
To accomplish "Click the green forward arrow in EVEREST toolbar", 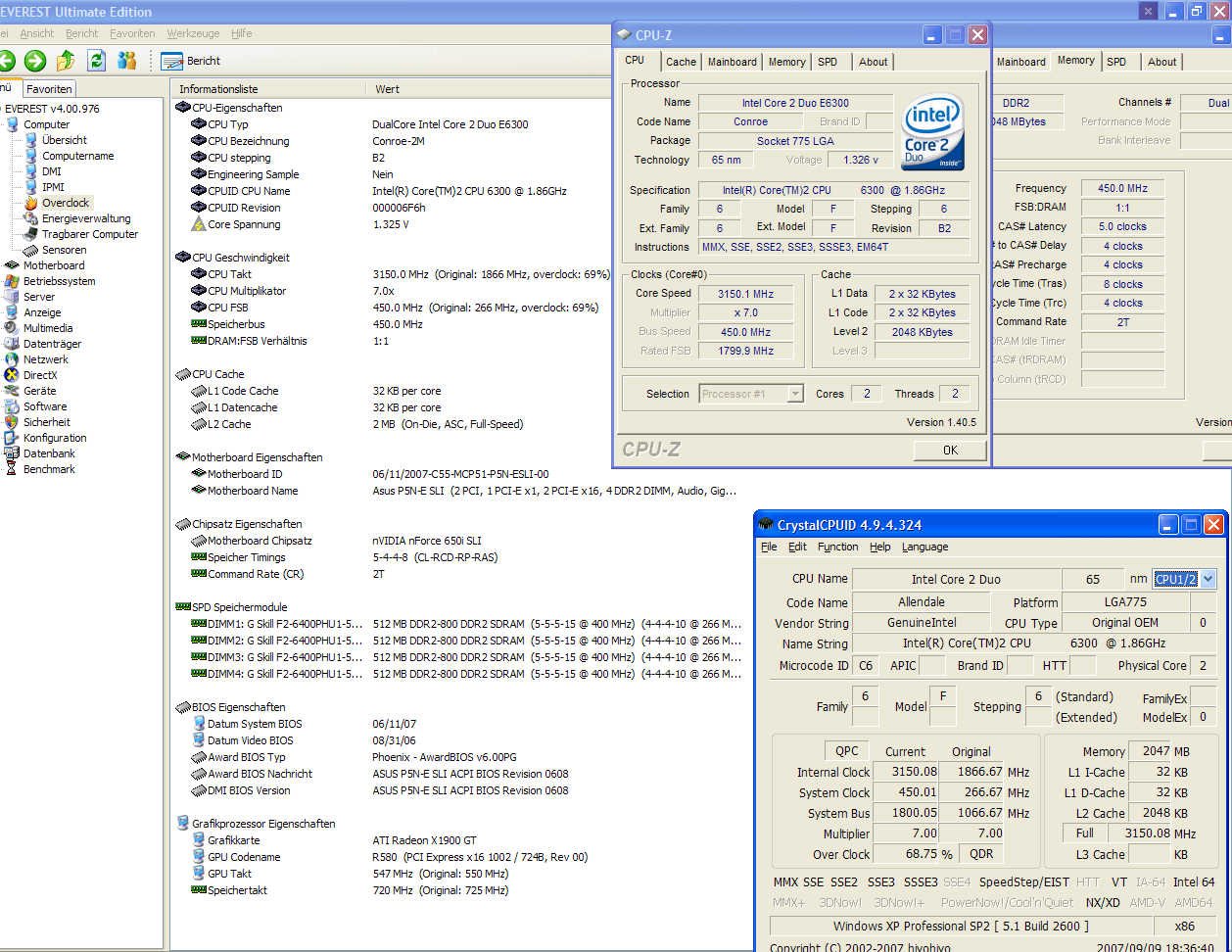I will pos(35,61).
